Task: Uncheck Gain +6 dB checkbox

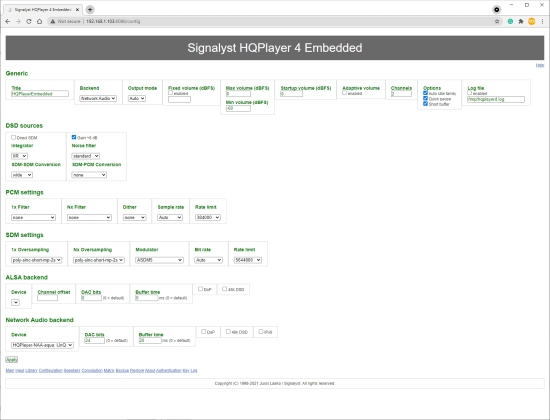Action: point(74,137)
